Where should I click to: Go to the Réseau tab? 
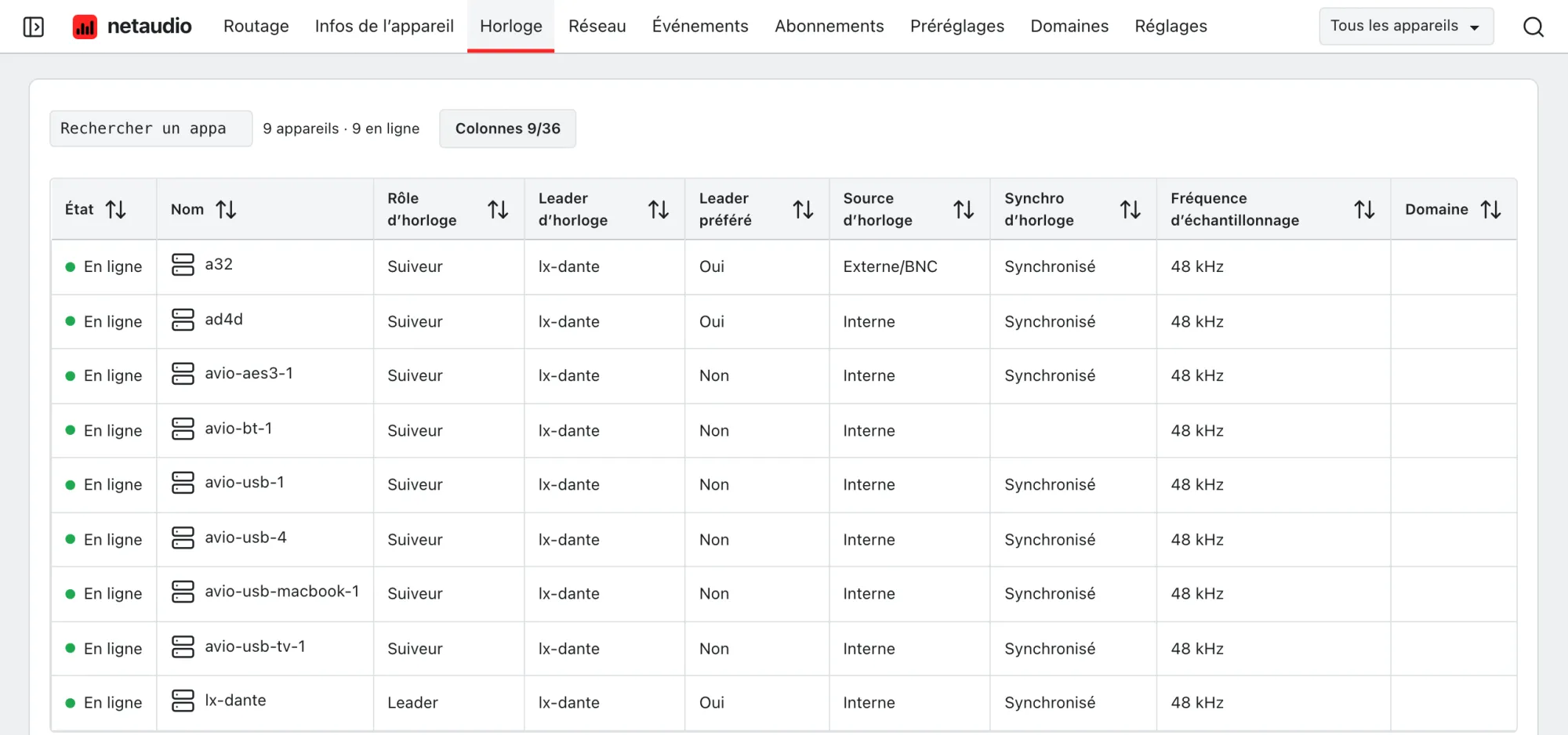point(597,26)
